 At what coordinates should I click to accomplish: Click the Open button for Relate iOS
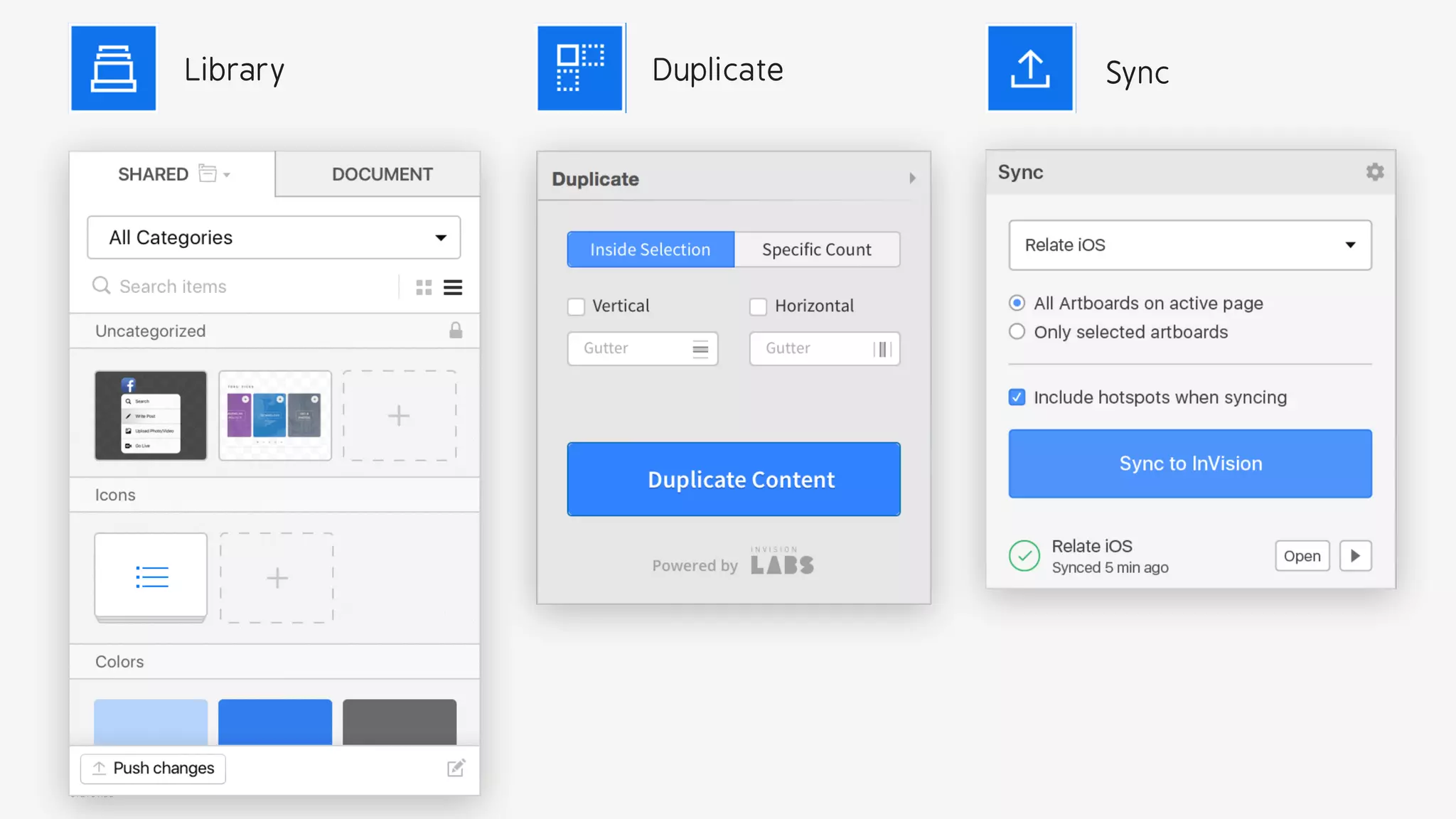point(1302,556)
